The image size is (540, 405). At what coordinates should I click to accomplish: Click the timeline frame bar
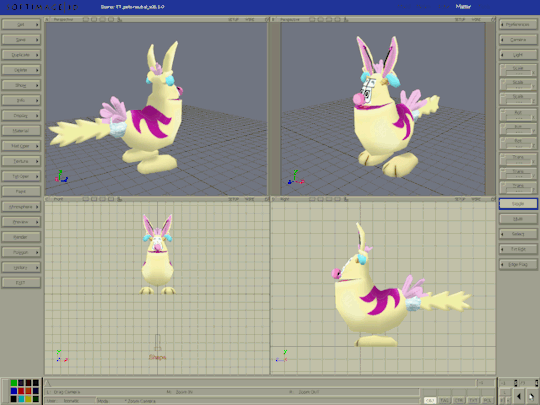click(x=260, y=383)
